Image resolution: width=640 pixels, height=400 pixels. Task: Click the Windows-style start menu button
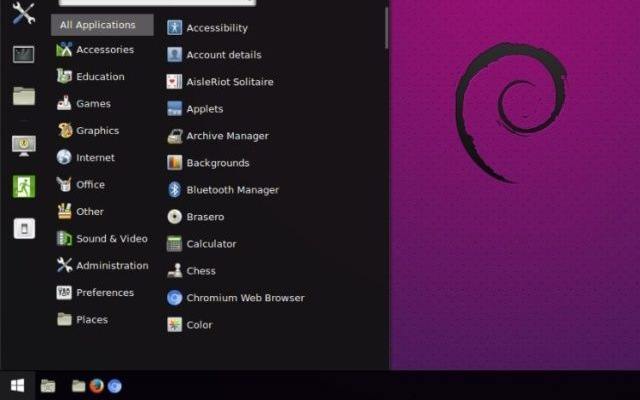pos(18,385)
